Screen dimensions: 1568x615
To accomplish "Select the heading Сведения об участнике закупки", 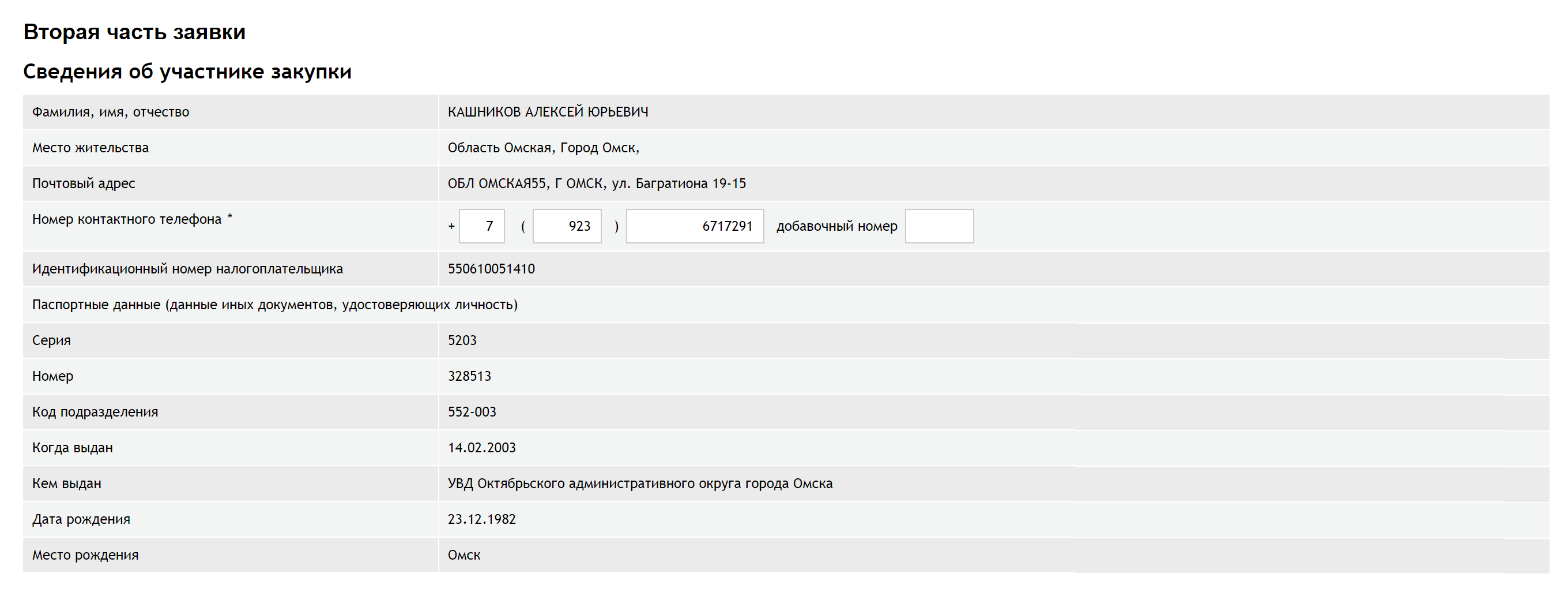I will (187, 71).
